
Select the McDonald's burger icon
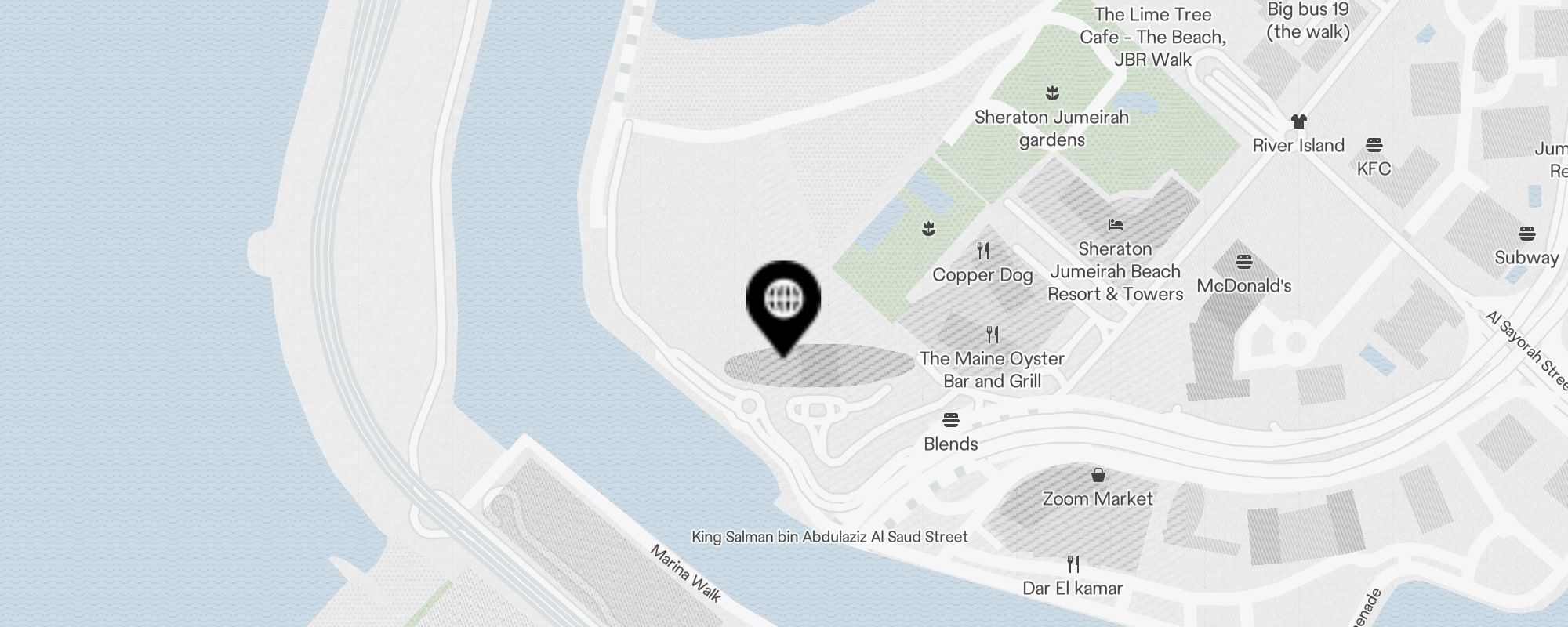coord(1244,262)
